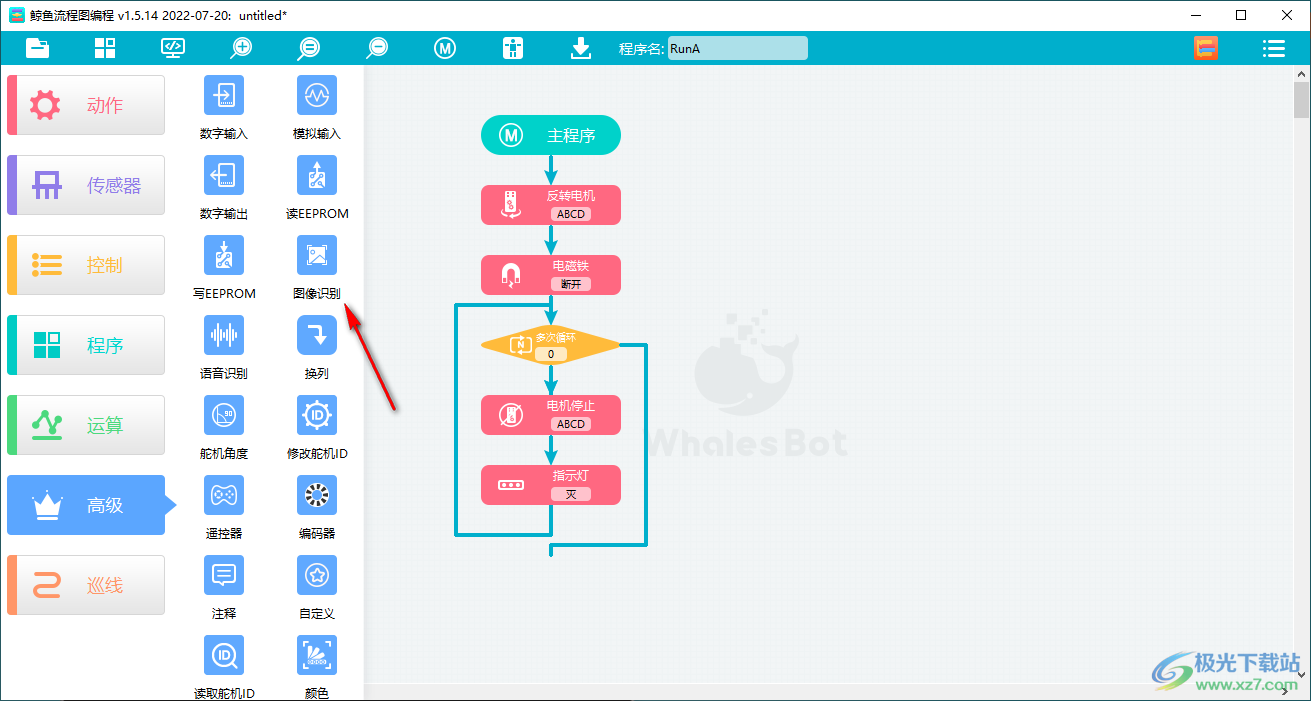The image size is (1311, 701).
Task: Select the 遥控器 gamepad block icon
Action: coord(223,495)
